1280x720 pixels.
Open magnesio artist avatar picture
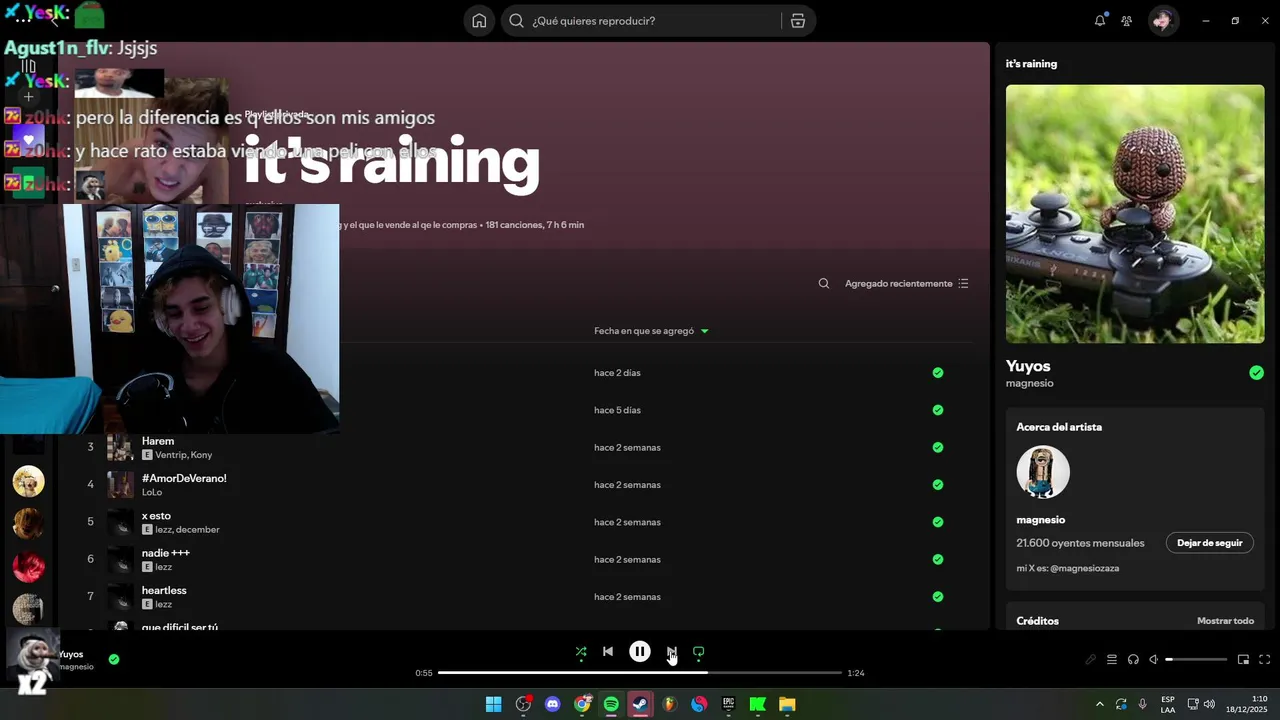point(1043,472)
